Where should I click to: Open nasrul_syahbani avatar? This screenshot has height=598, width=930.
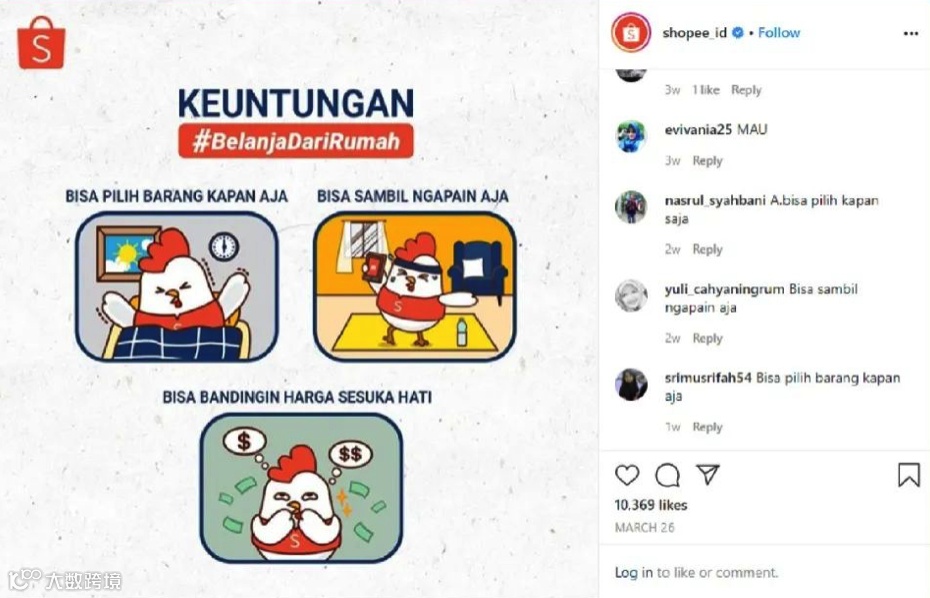[x=631, y=208]
